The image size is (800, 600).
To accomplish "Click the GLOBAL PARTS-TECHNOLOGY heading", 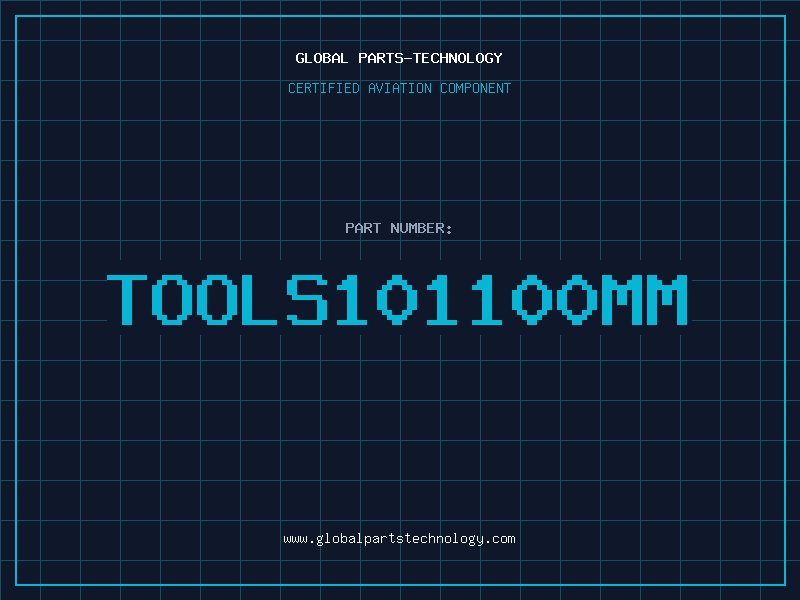I will (399, 58).
